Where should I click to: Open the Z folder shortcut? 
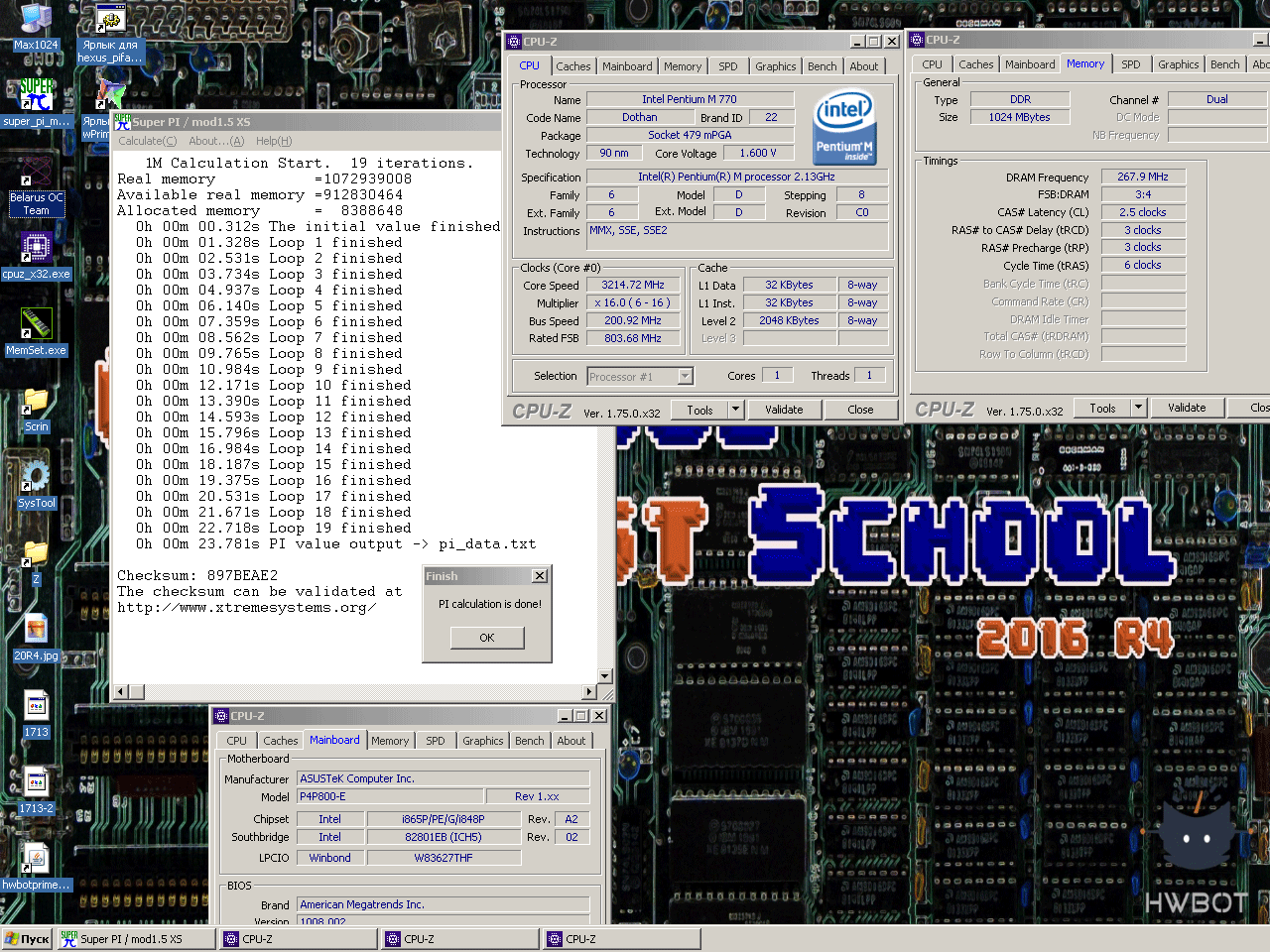36,553
